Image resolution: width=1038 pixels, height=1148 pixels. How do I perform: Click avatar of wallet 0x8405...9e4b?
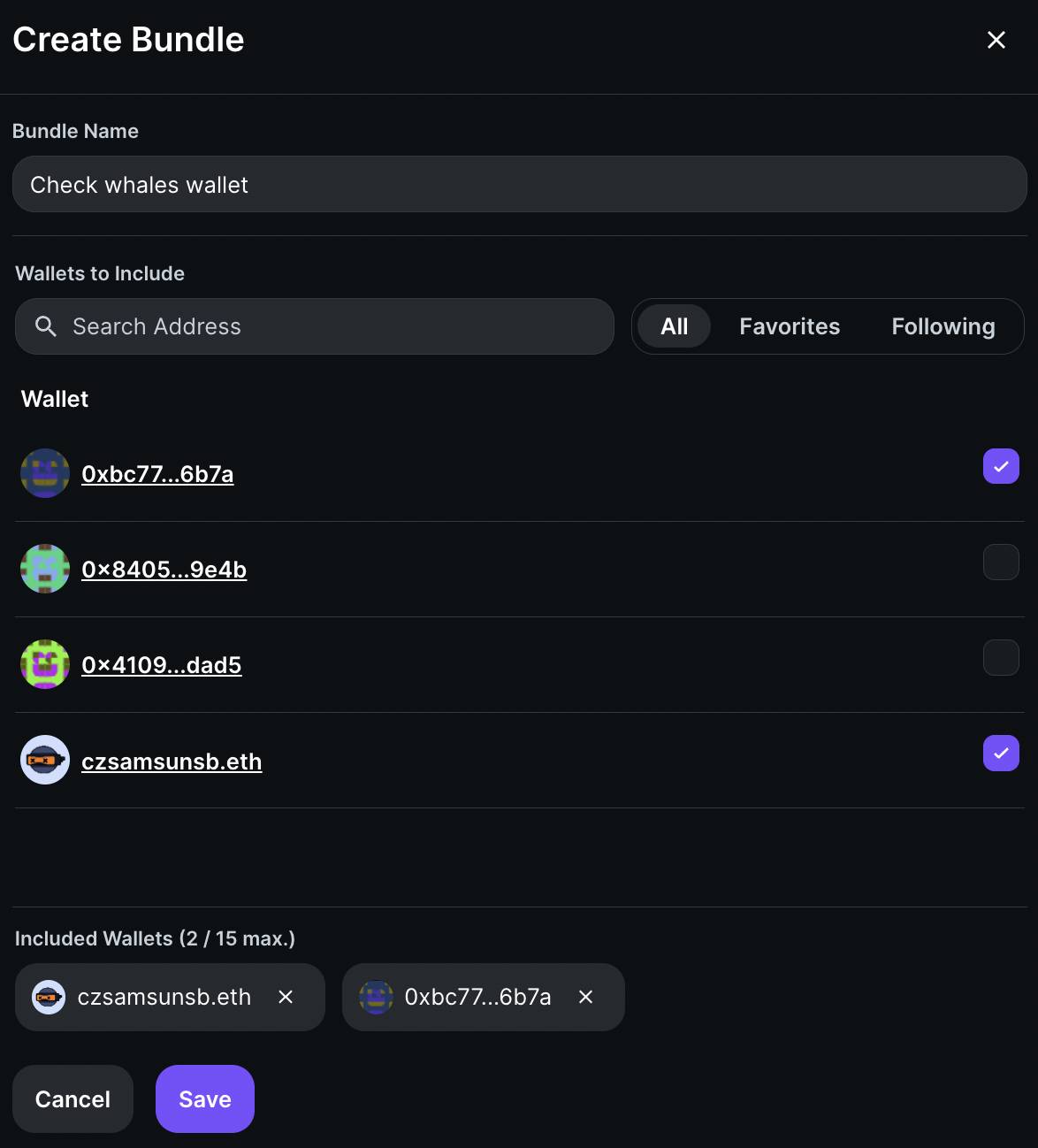(45, 569)
